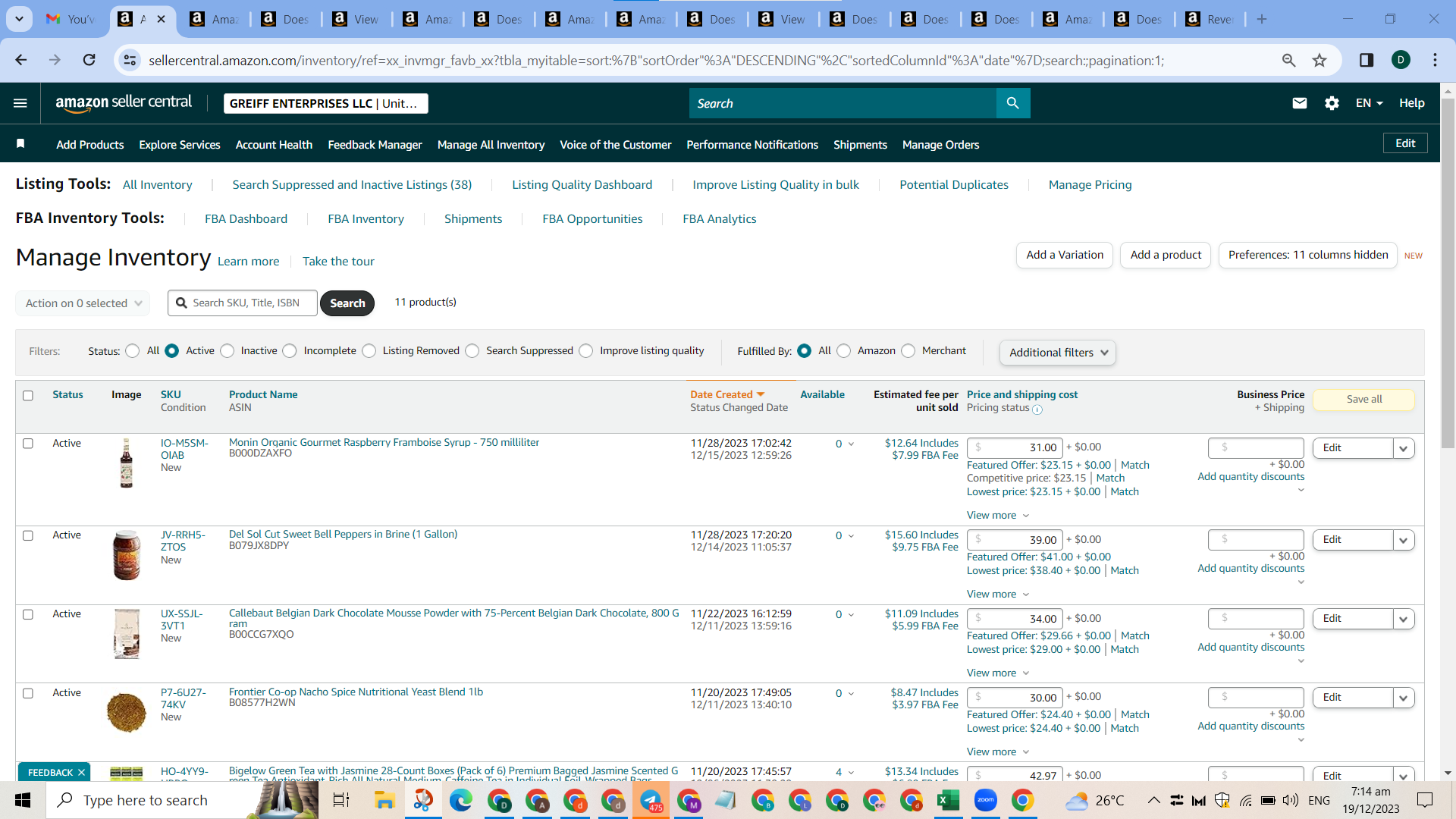Click the Raspberry Framboise Syrup product thumbnail
1456x819 pixels.
point(127,463)
